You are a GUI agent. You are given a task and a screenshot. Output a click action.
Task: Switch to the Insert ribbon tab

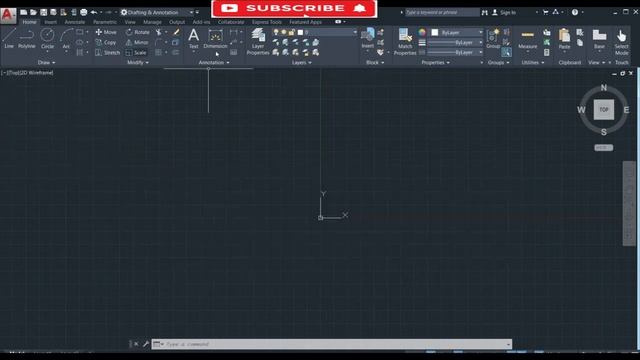pyautogui.click(x=51, y=22)
